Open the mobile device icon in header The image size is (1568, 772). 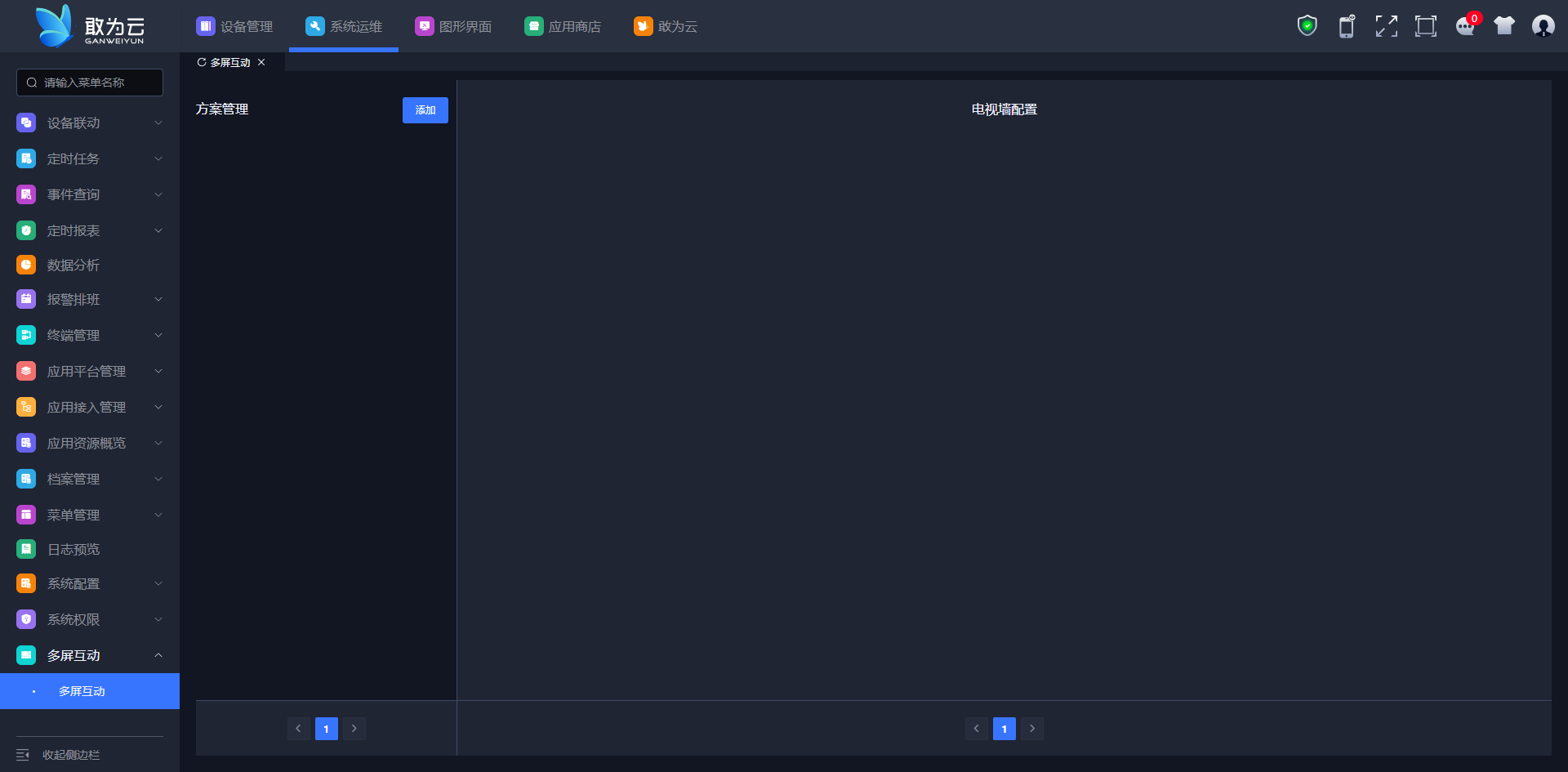point(1347,26)
